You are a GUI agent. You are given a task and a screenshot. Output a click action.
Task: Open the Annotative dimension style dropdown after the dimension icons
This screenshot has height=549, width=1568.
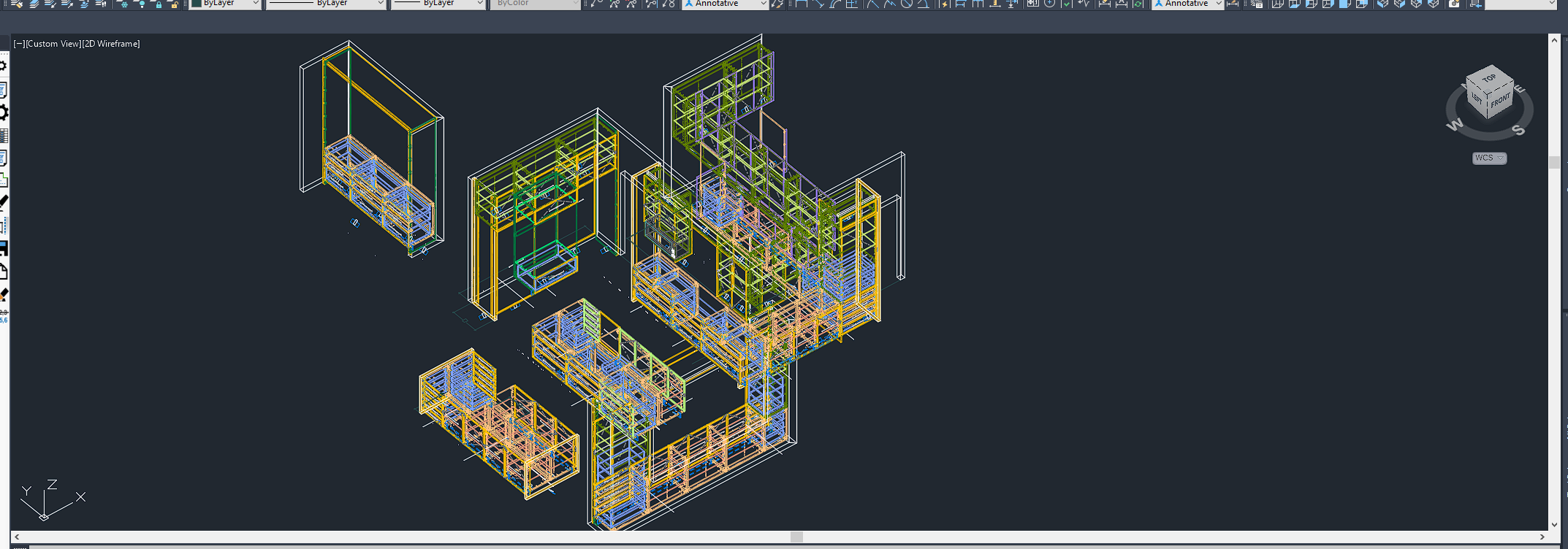tap(1187, 4)
